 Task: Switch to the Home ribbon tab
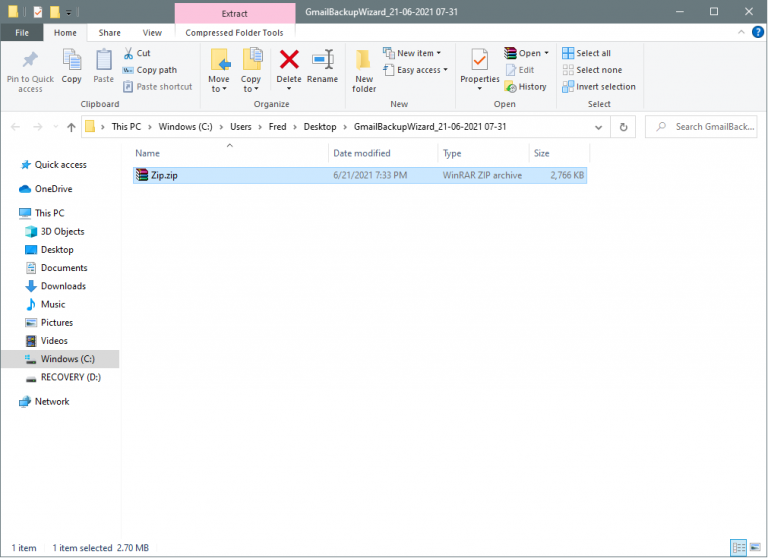[x=65, y=33]
